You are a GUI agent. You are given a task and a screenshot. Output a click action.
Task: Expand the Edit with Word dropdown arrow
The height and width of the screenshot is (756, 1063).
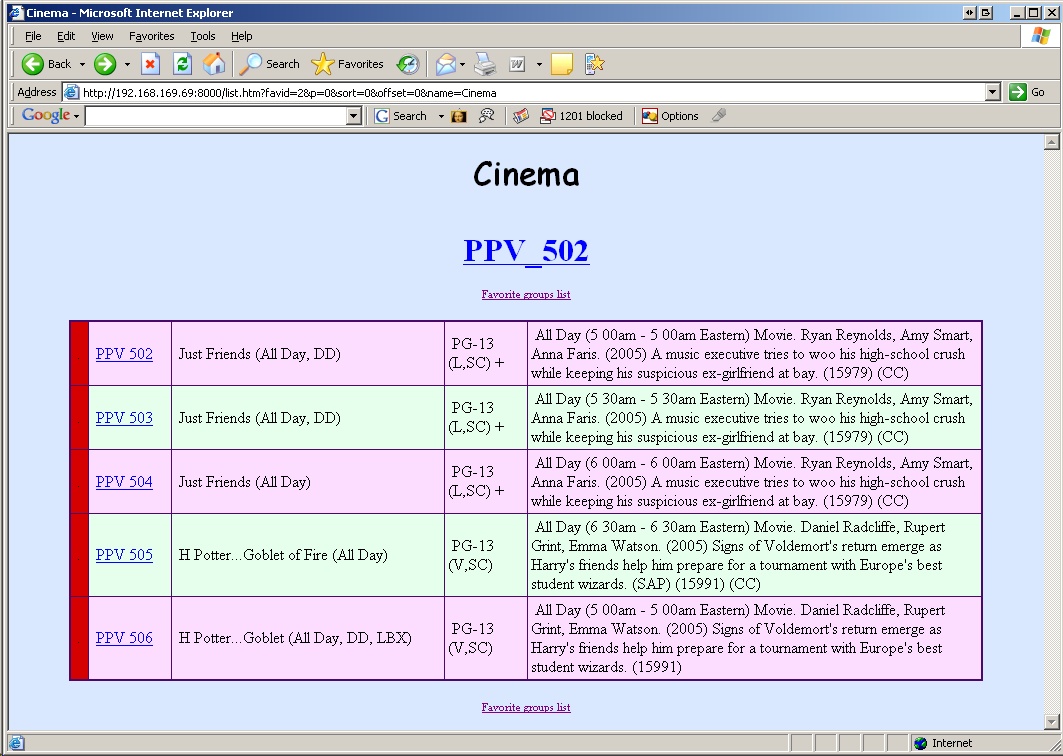click(539, 64)
